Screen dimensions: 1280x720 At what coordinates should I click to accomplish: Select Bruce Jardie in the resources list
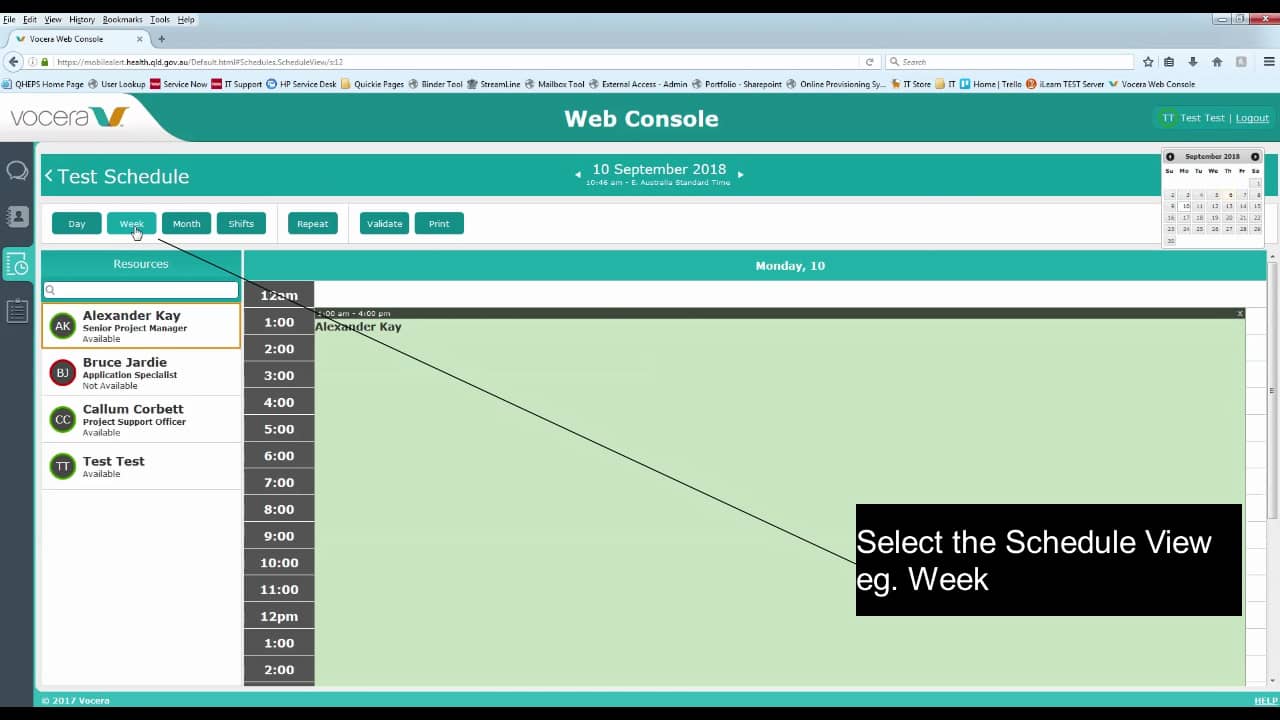(141, 373)
